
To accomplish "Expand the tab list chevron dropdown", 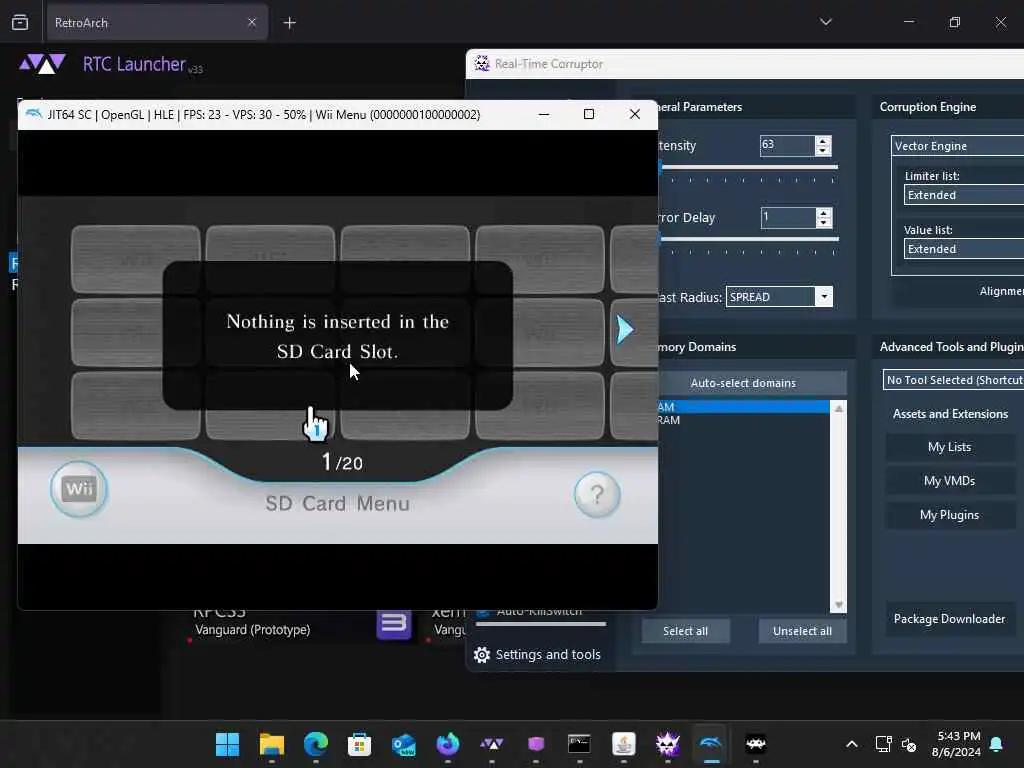I will pyautogui.click(x=825, y=22).
